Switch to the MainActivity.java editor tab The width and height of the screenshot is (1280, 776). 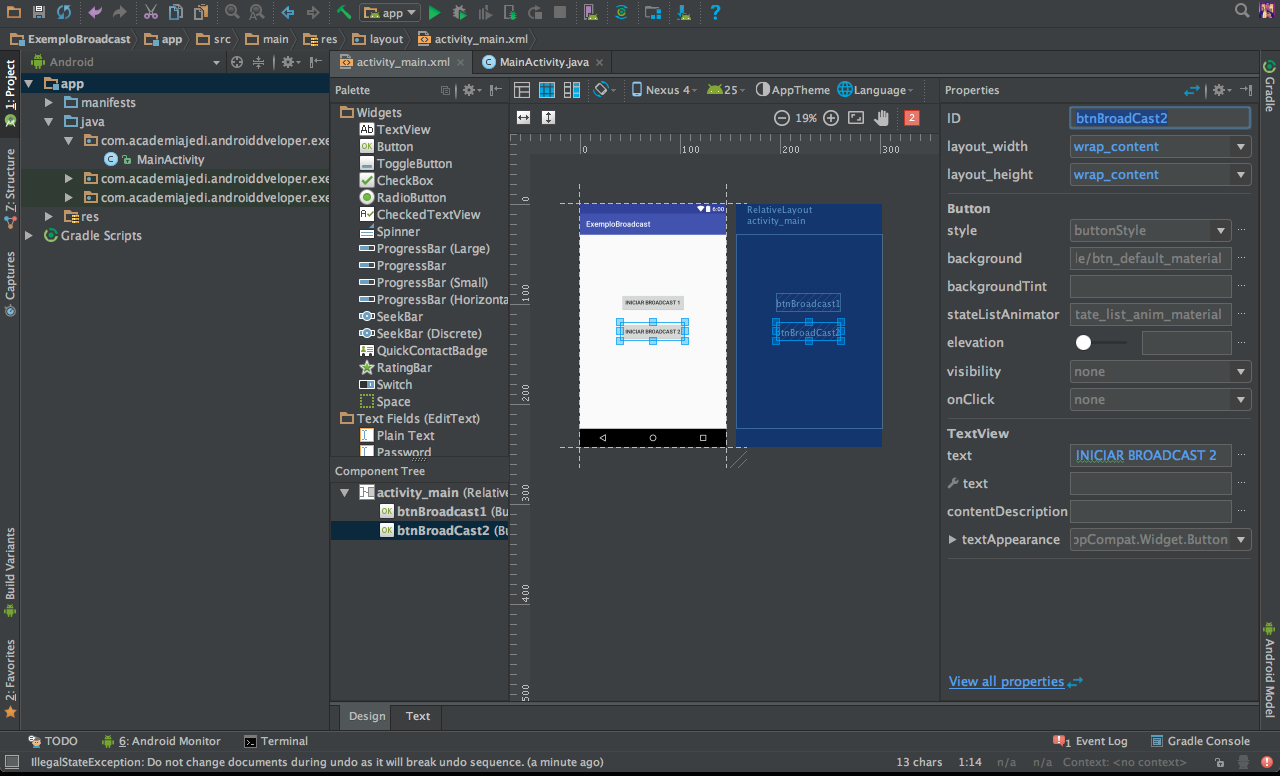tap(543, 62)
